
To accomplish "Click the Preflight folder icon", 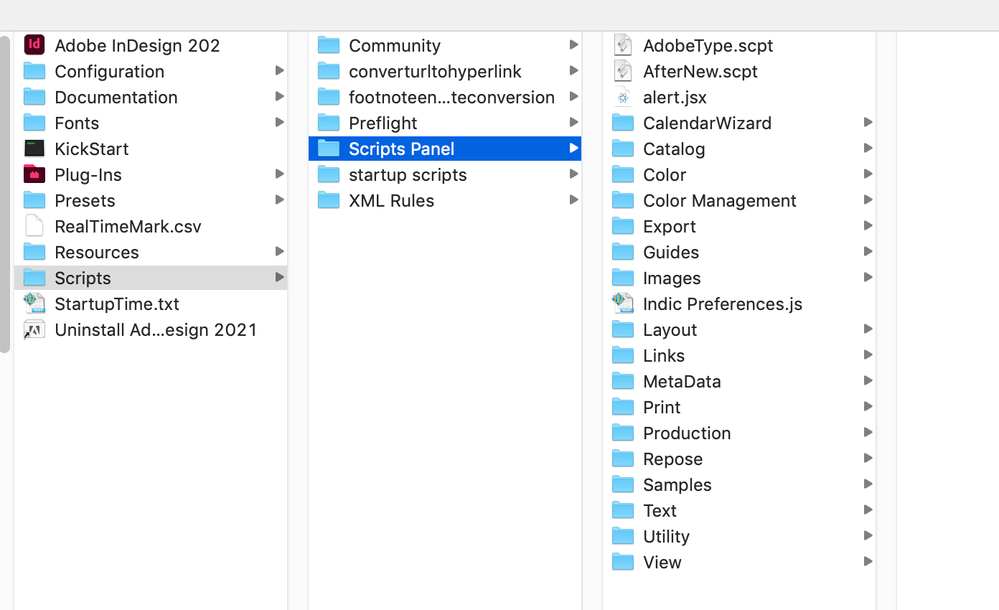I will pos(329,122).
